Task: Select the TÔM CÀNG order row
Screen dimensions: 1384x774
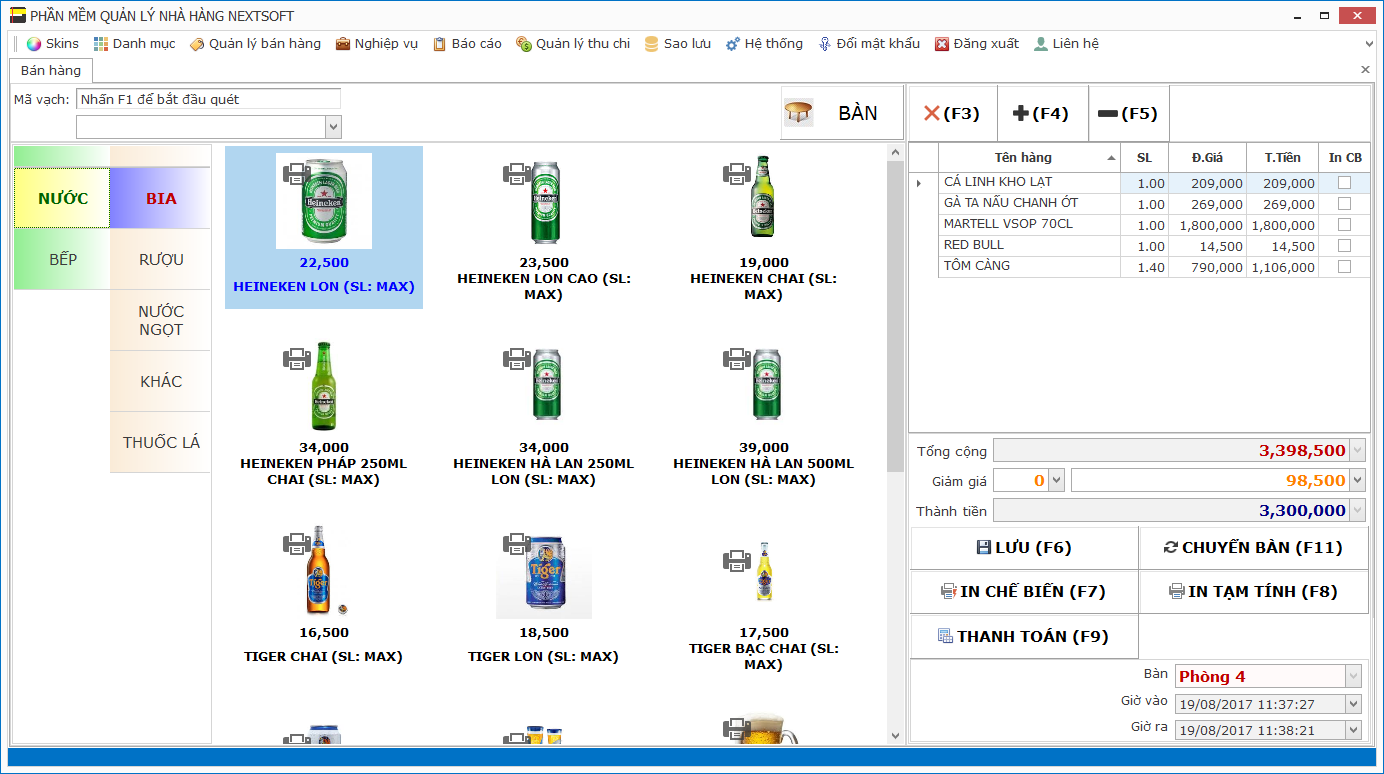Action: click(1139, 267)
